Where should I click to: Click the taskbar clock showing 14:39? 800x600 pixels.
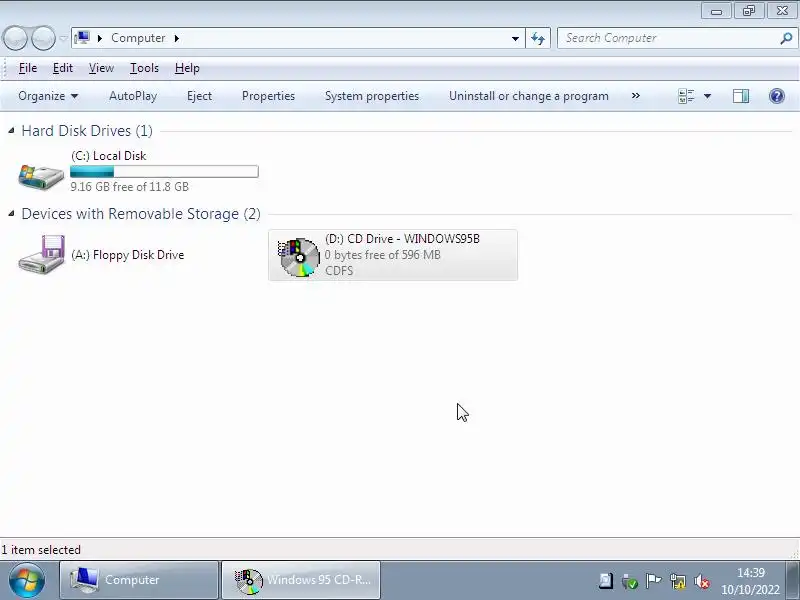pyautogui.click(x=750, y=581)
